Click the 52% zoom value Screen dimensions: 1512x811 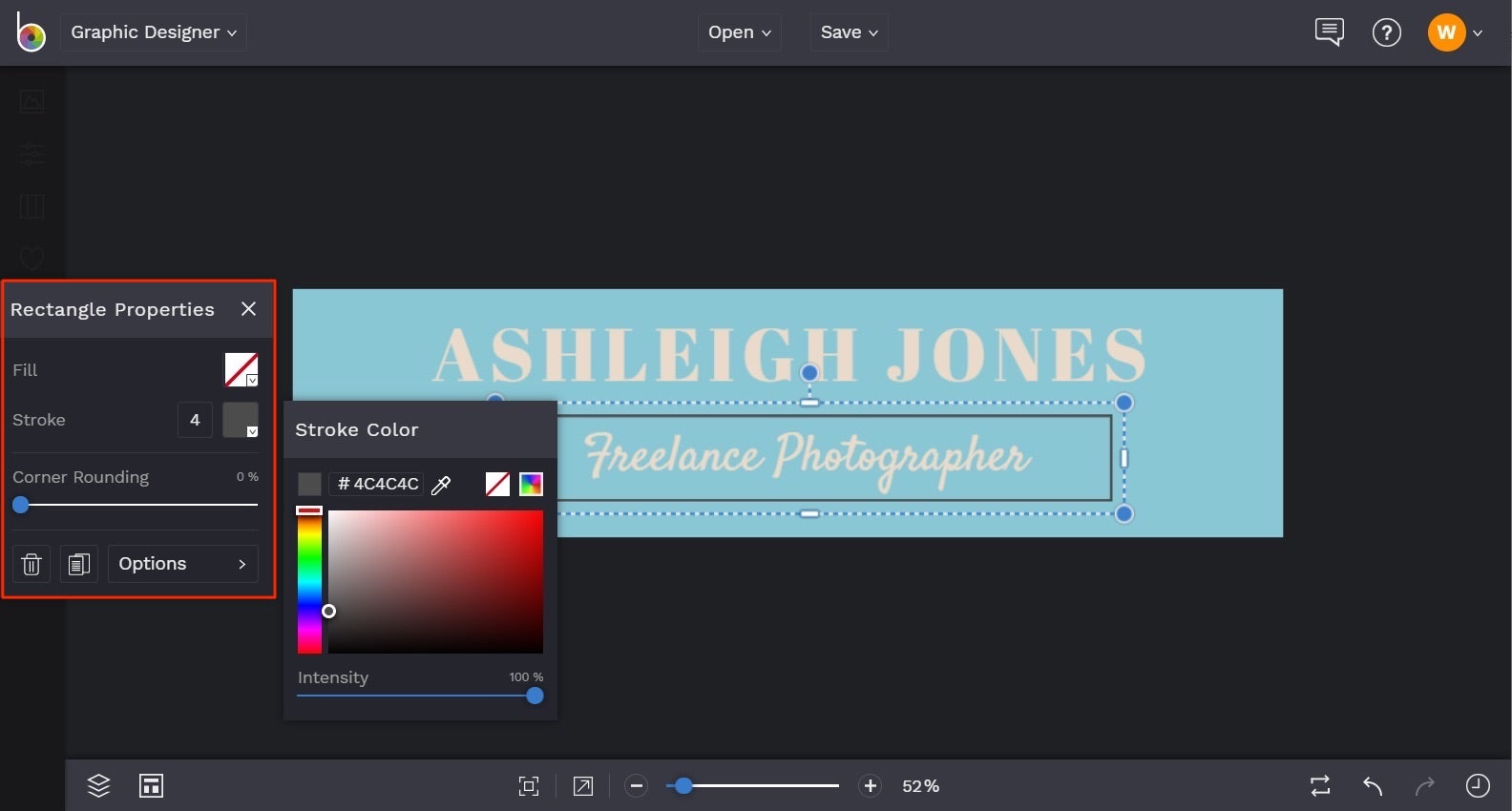[921, 786]
